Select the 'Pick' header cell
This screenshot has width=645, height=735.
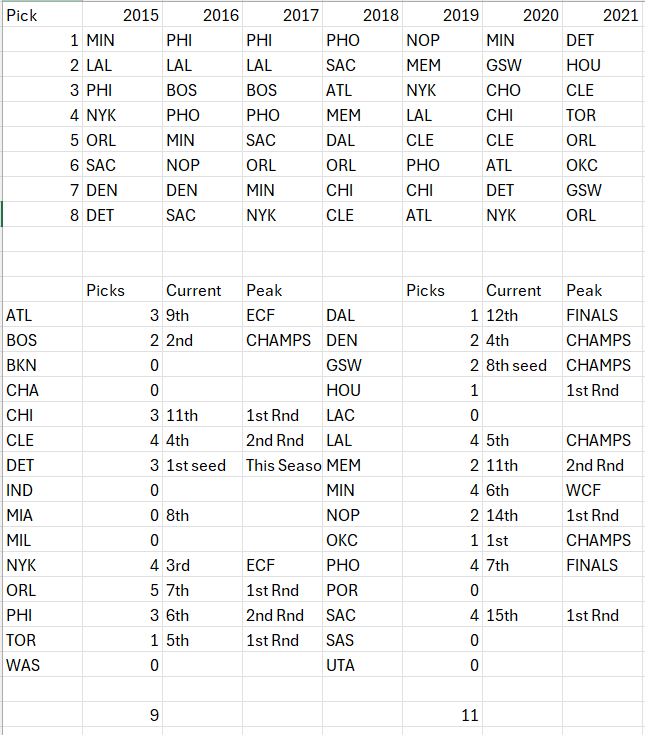click(x=22, y=16)
